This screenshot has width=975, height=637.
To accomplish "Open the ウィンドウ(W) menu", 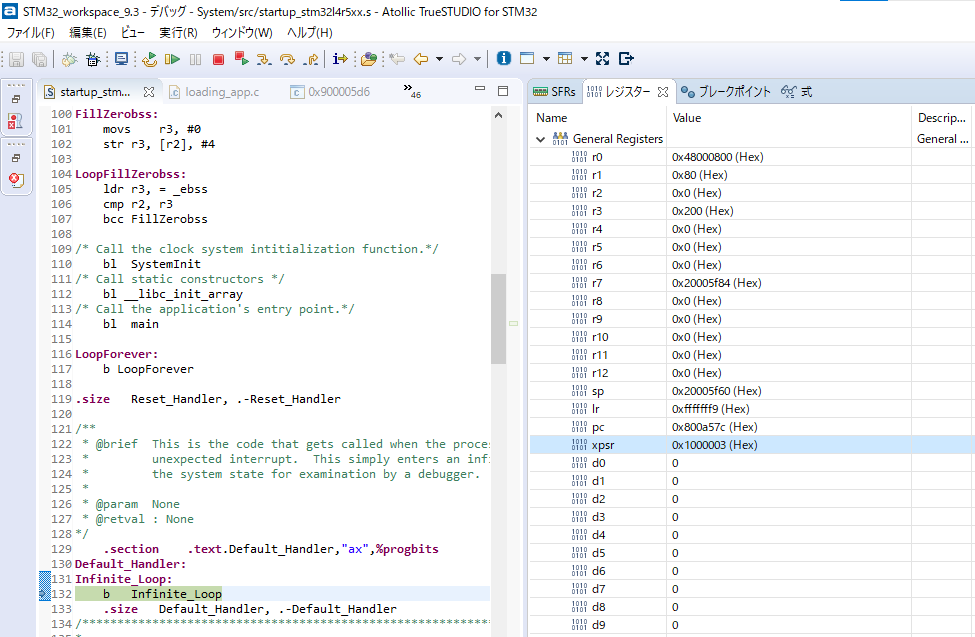I will 242,33.
